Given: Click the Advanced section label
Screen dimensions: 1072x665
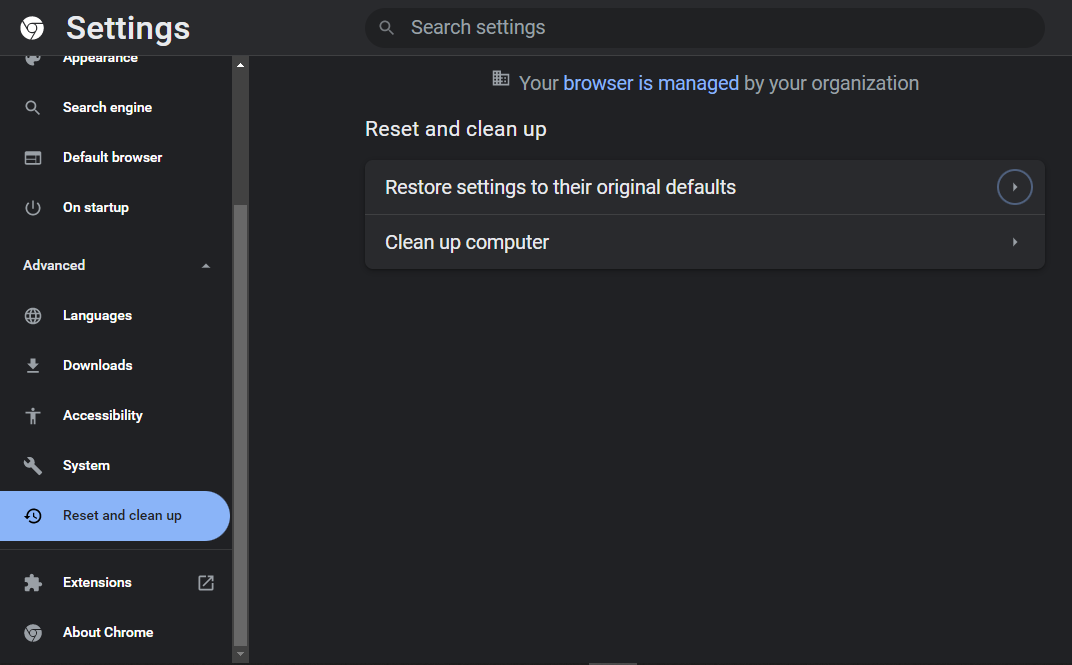Looking at the screenshot, I should (54, 265).
